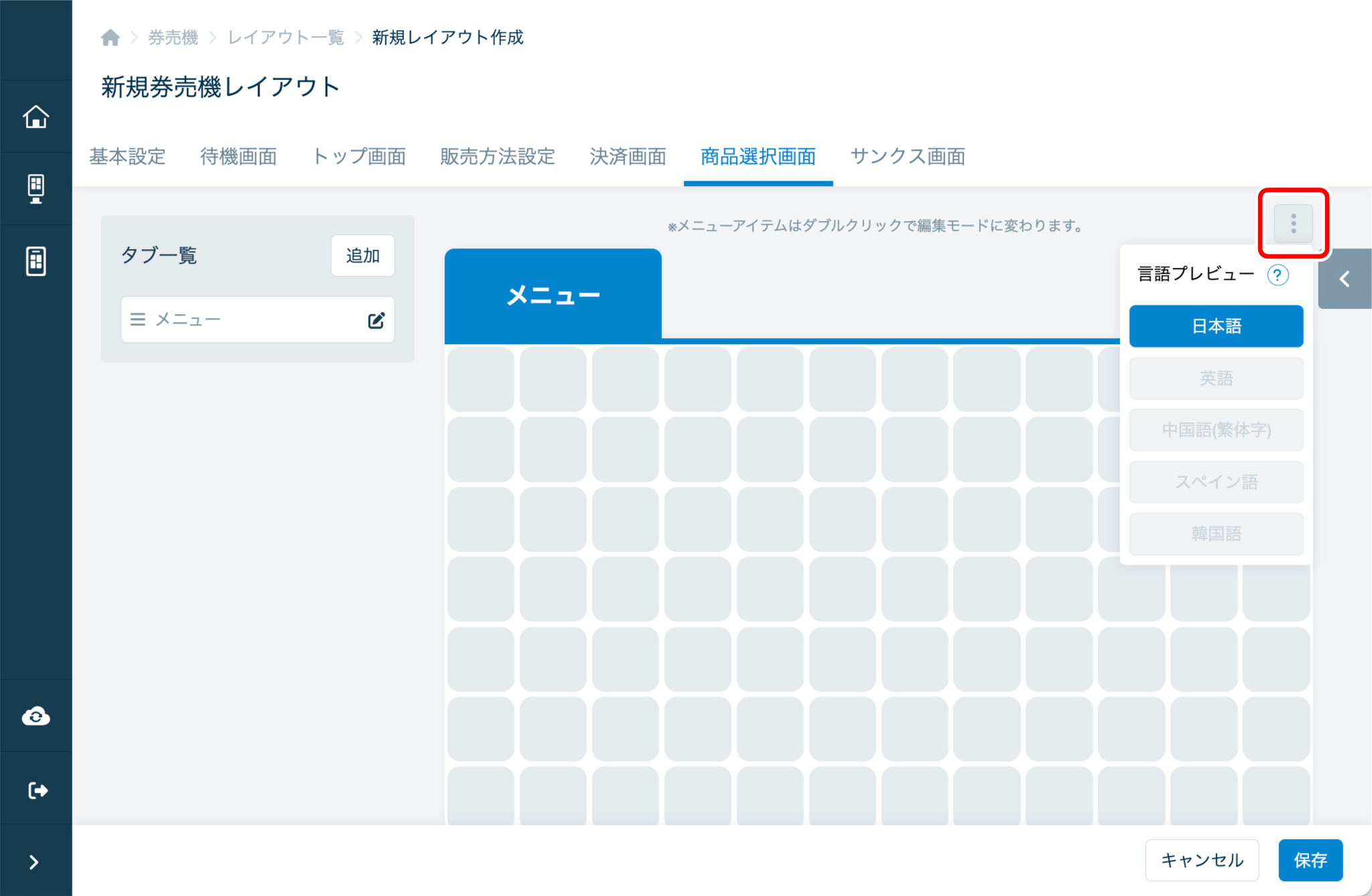Screen dimensions: 1372x896
Task: Click the drag handle on the メニュー list item
Action: 138,319
